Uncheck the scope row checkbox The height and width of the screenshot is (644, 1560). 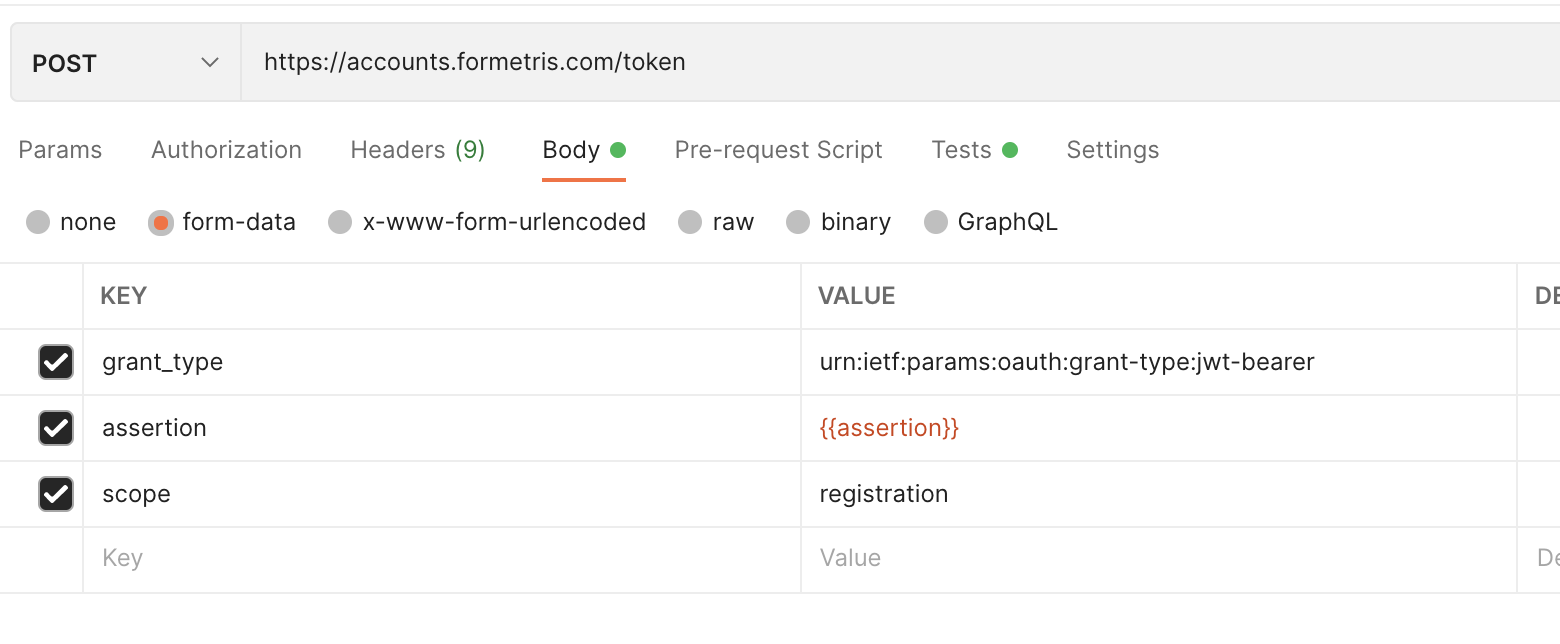tap(56, 494)
